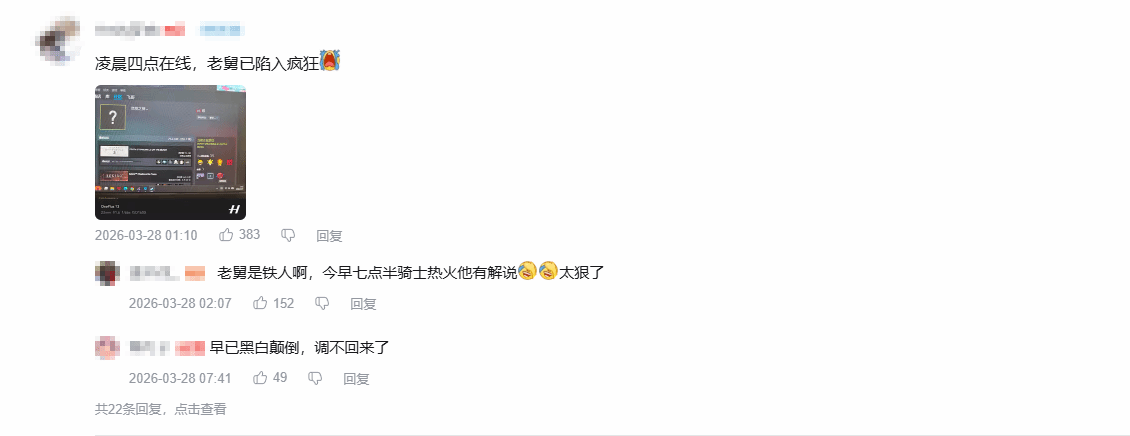Click 回复 under the main comment
The width and height of the screenshot is (1130, 436).
click(329, 236)
